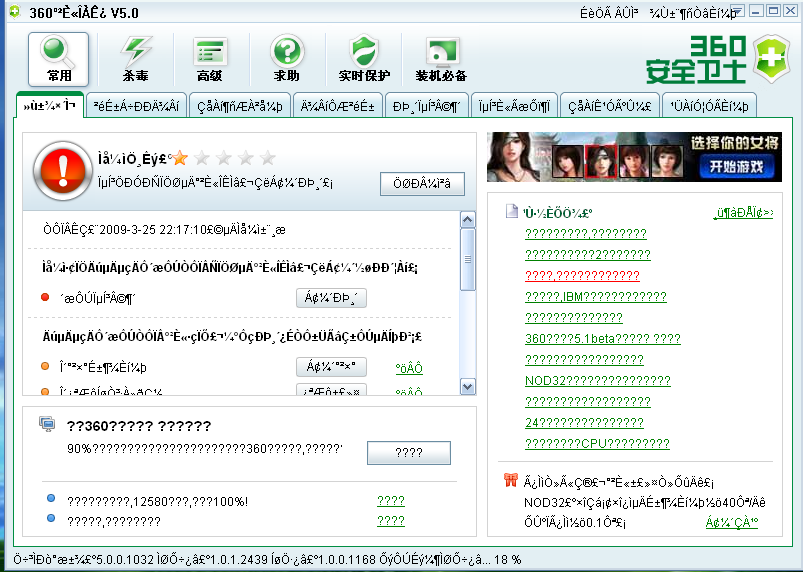The height and width of the screenshot is (572, 803).
Task: Click the 'Á¢¼´°²×°' button beside the orange dot
Action: 331,367
